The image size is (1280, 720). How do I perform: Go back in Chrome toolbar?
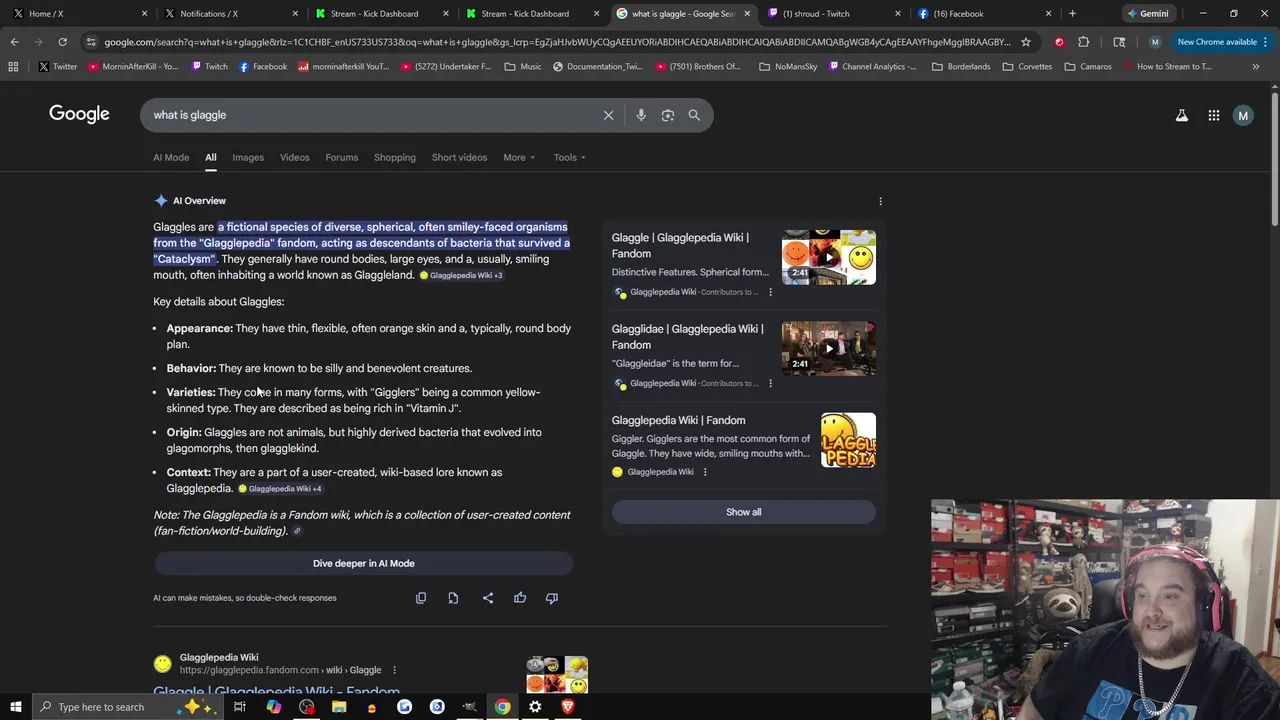(x=14, y=42)
